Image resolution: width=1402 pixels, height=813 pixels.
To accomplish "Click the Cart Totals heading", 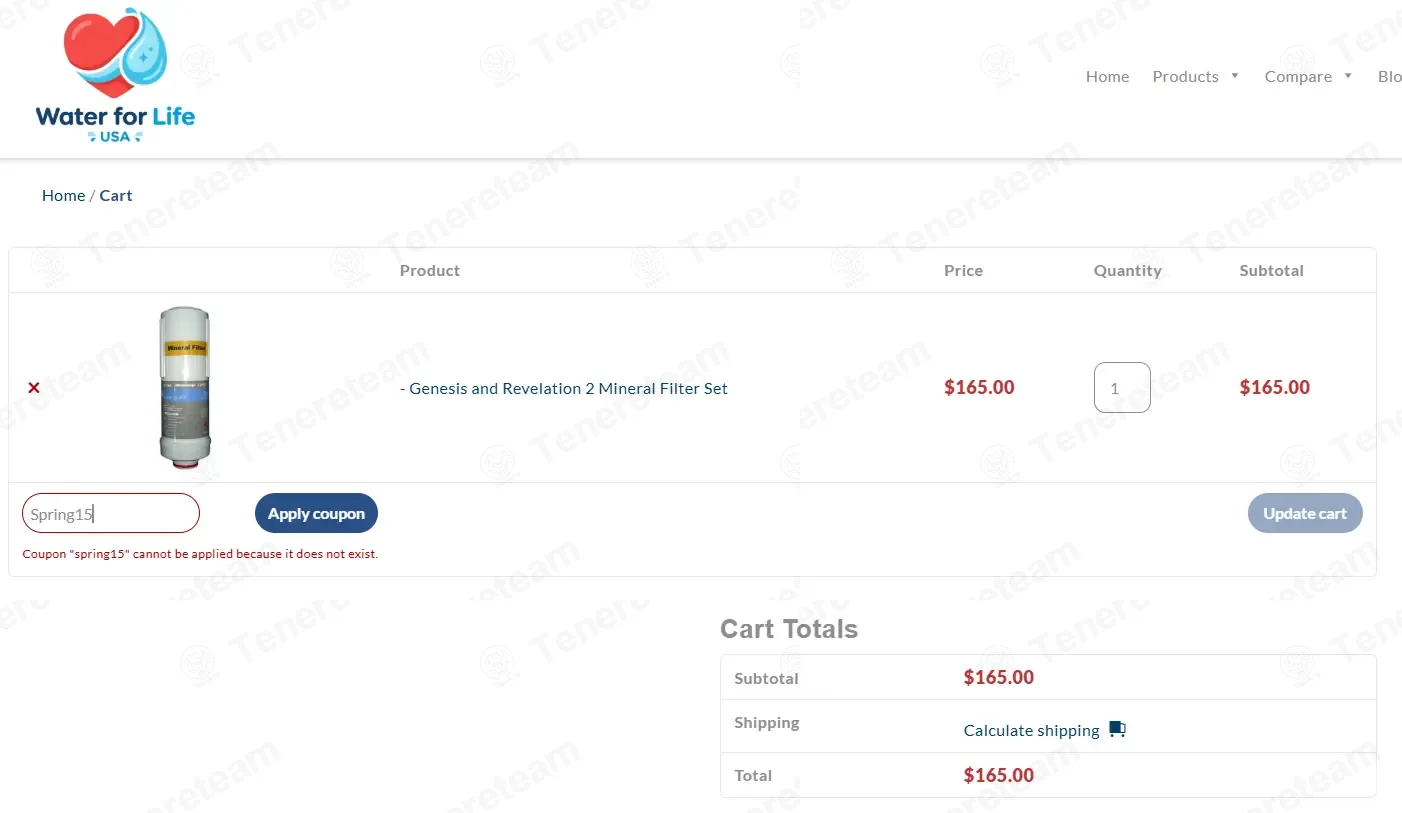I will point(789,629).
